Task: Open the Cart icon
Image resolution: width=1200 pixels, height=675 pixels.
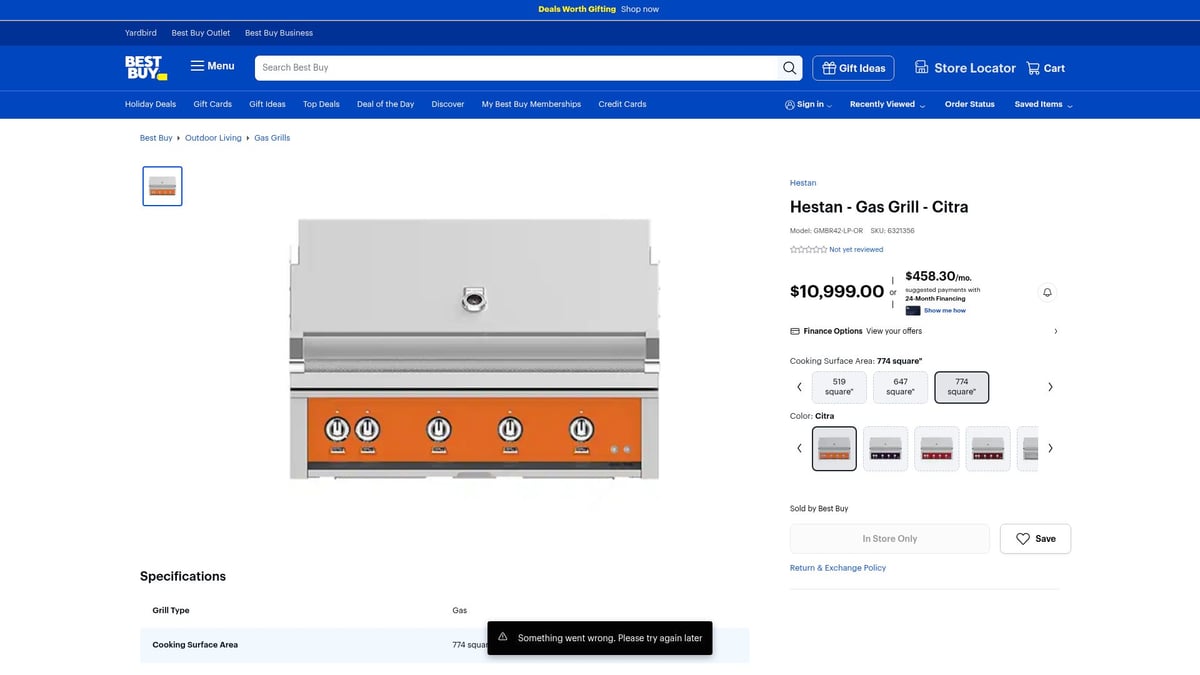Action: 1034,68
